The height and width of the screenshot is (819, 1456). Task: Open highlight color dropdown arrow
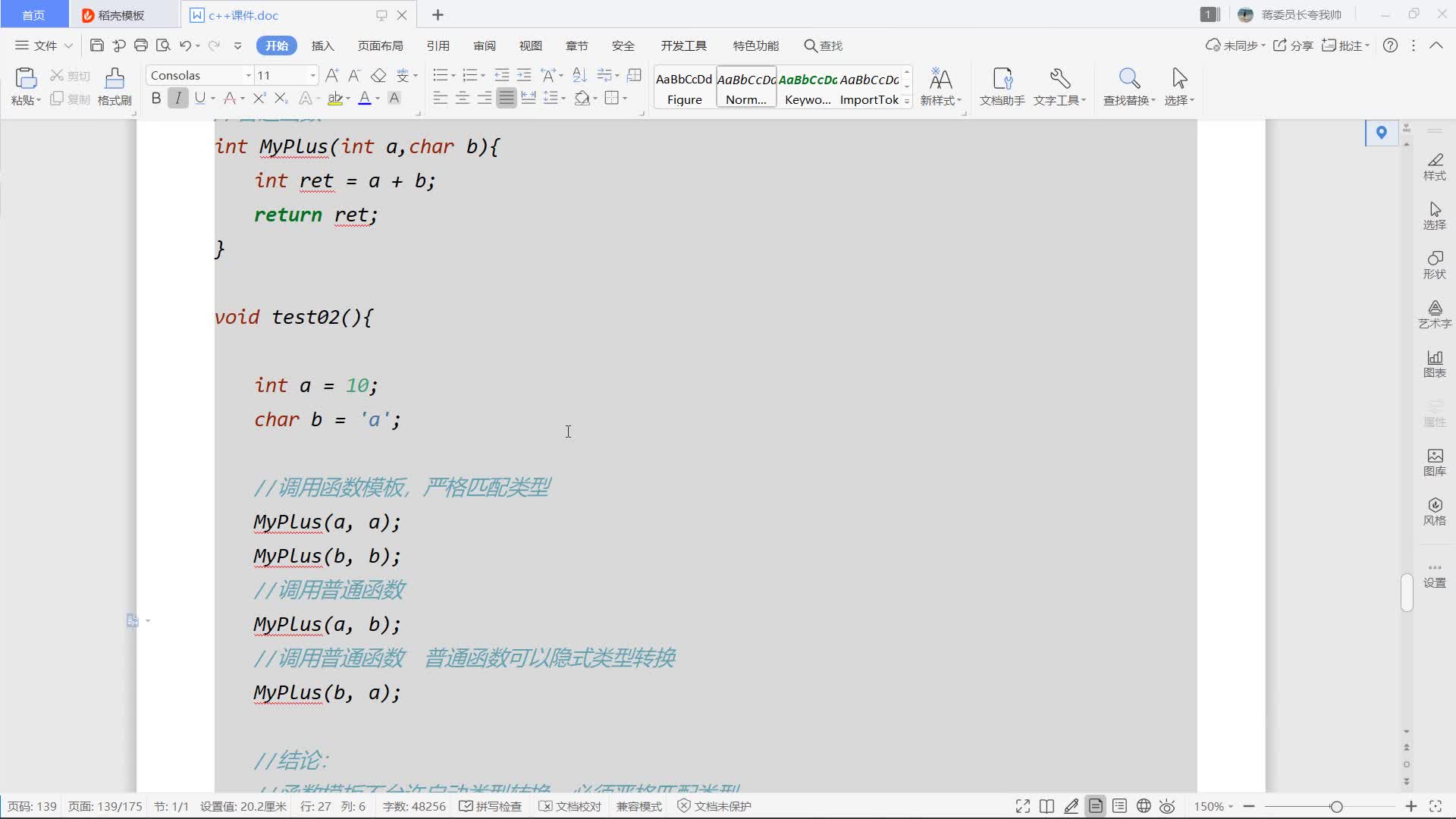pyautogui.click(x=348, y=98)
